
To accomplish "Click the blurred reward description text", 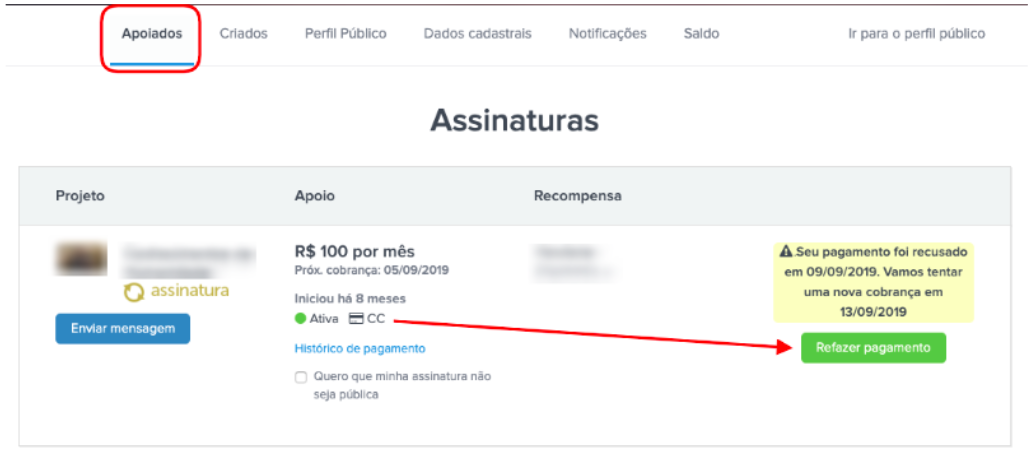I will (x=575, y=261).
